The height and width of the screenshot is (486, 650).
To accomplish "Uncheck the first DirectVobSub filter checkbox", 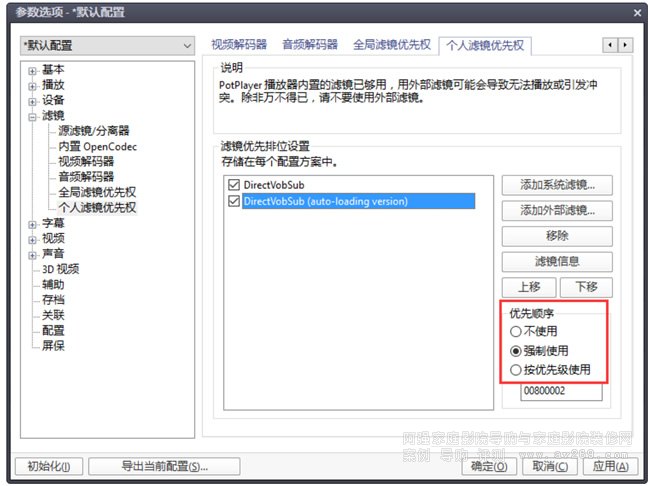I will [234, 185].
